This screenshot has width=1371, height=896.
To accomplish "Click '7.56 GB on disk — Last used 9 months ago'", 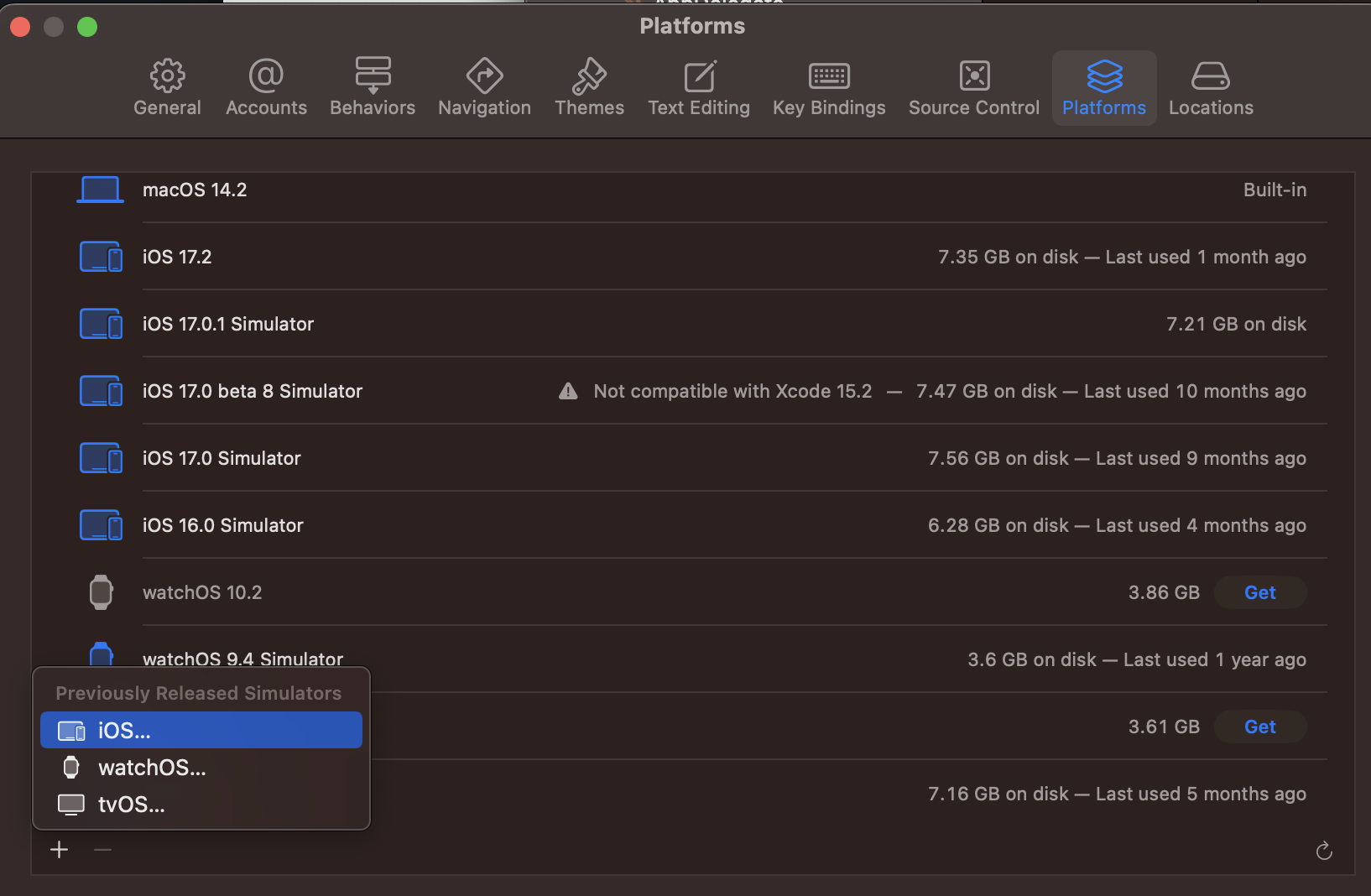I will click(x=1117, y=458).
